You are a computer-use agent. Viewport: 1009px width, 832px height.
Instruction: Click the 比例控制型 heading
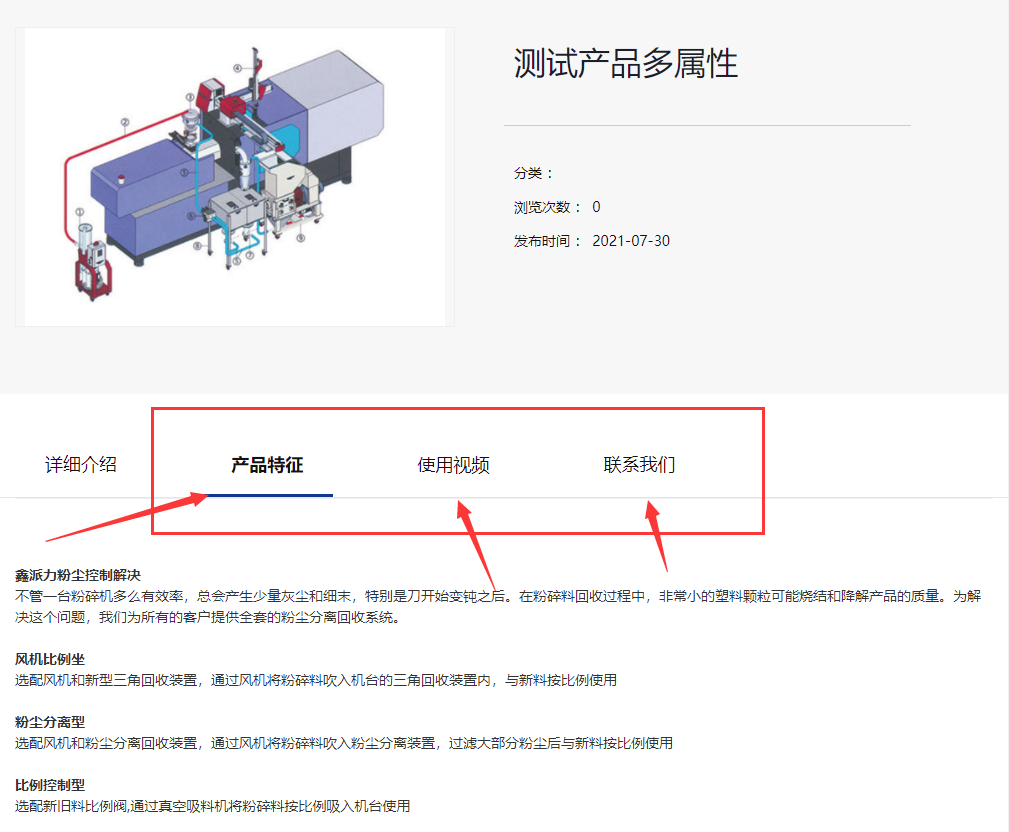50,785
